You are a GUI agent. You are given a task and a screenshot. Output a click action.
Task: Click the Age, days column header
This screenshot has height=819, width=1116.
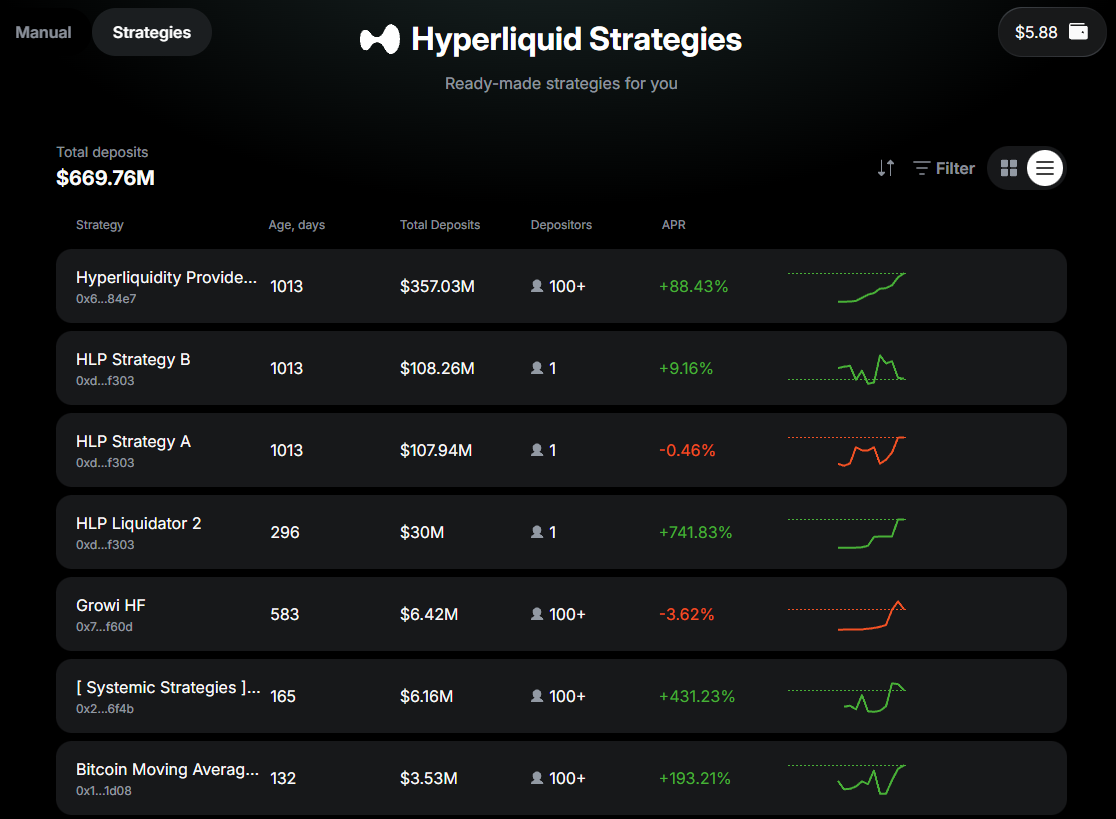coord(296,225)
